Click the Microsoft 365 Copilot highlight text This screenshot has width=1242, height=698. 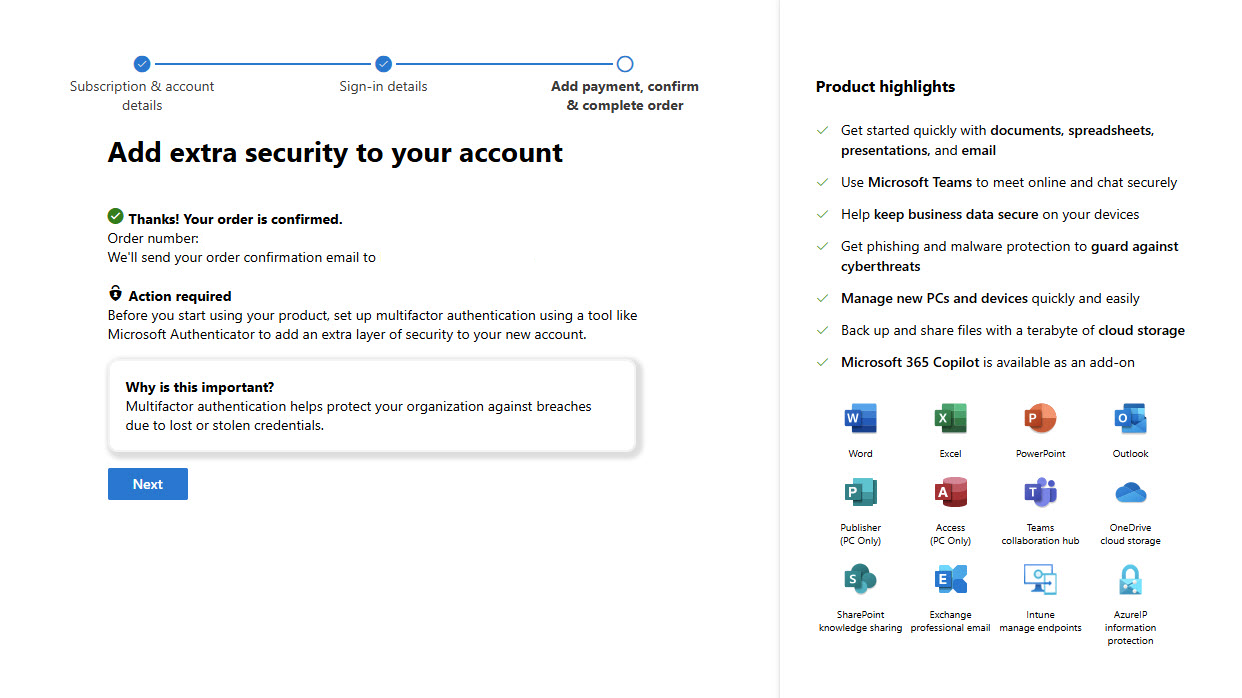[987, 362]
